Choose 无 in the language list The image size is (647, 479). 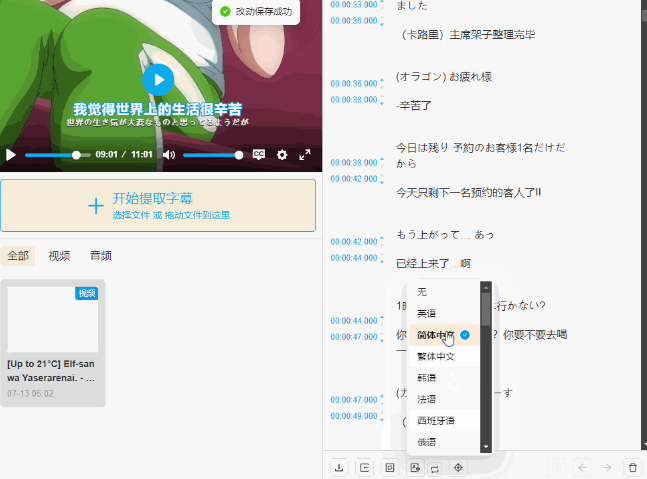click(444, 292)
